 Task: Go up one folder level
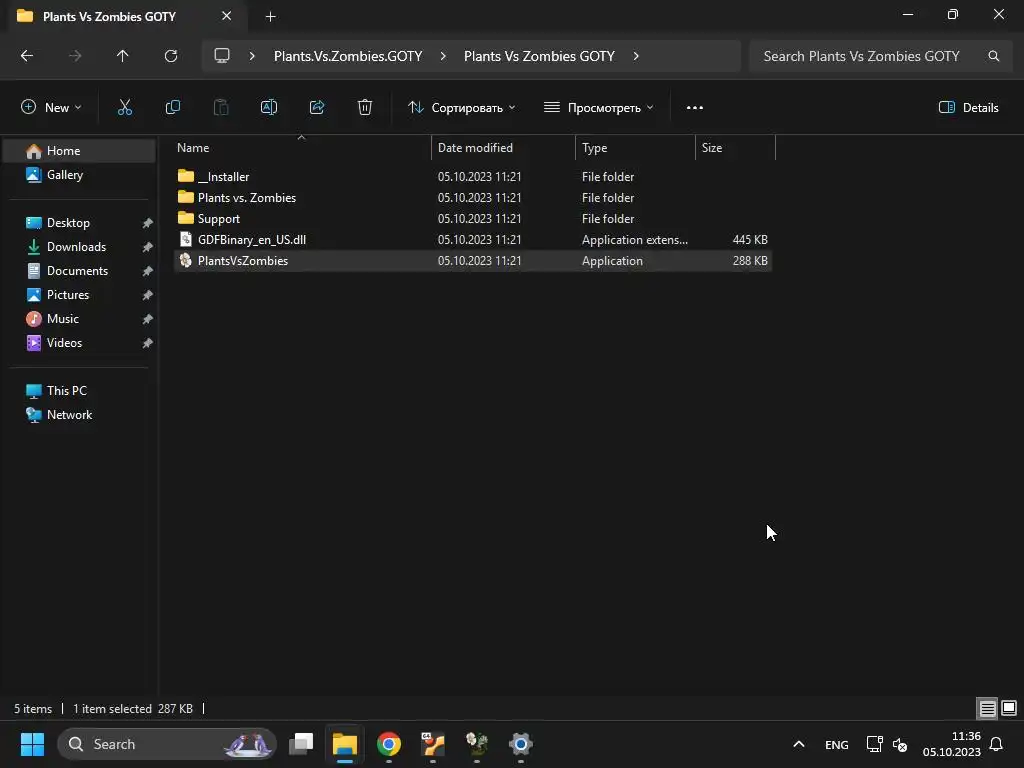tap(123, 56)
